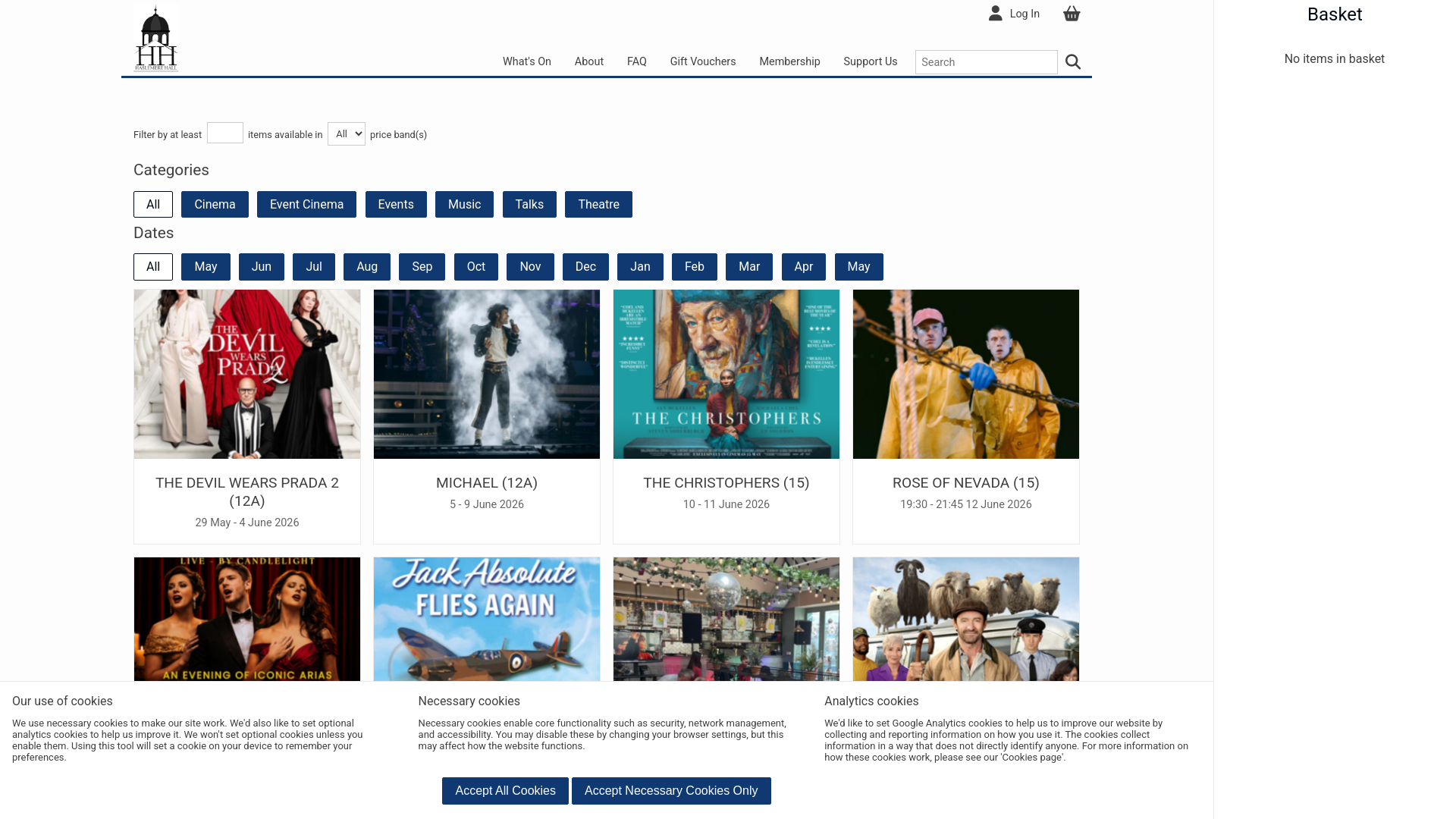Filter dates by Sep
This screenshot has height=819, width=1456.
422,267
